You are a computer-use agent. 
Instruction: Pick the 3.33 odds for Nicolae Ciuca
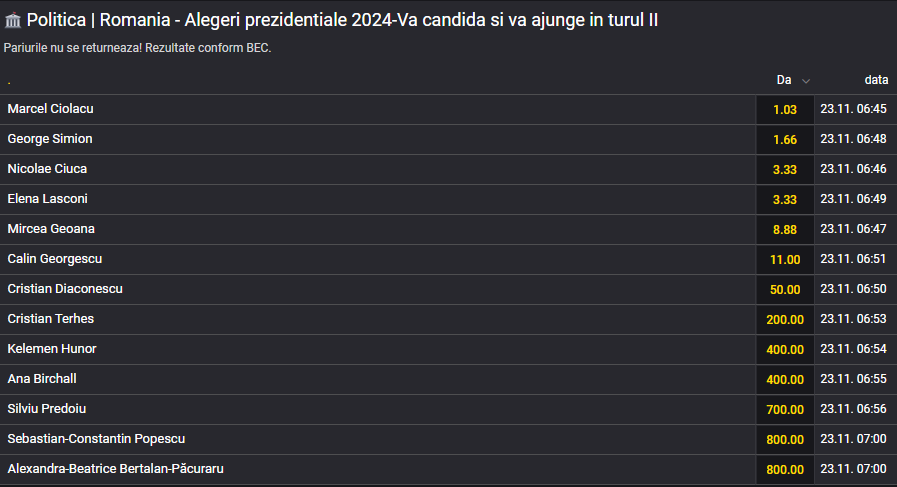coord(785,169)
